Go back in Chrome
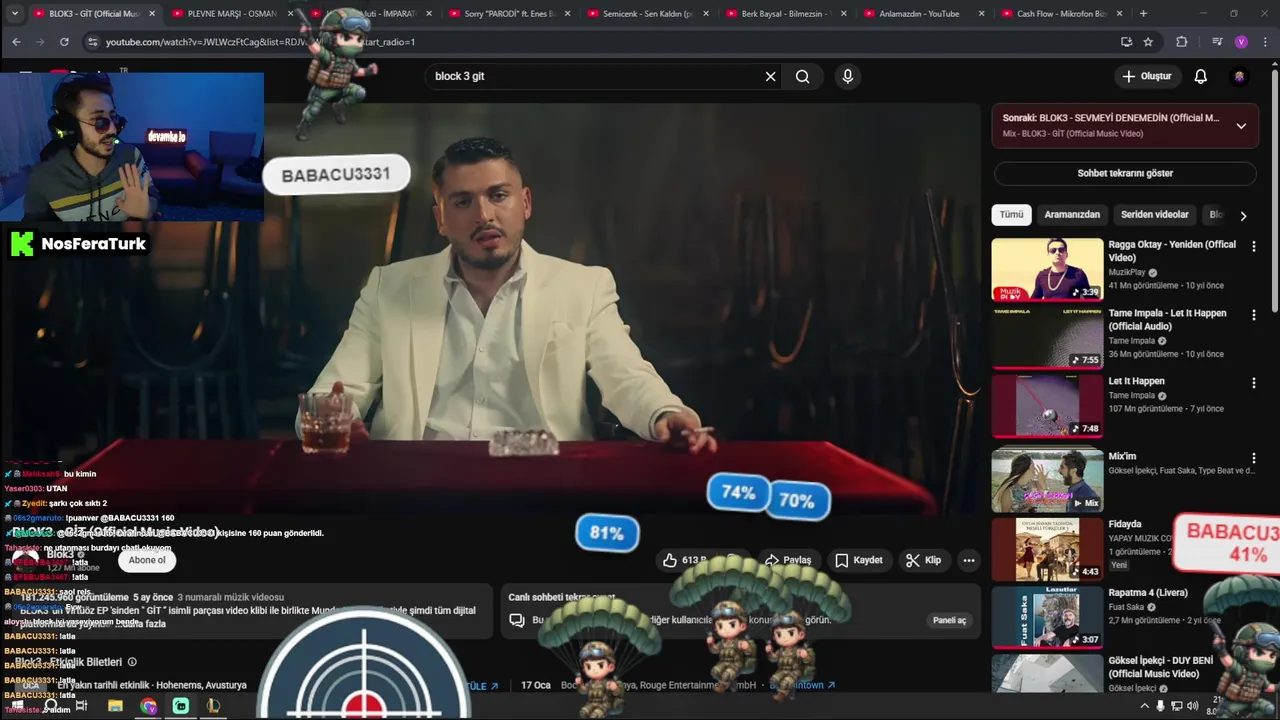The height and width of the screenshot is (720, 1280). pos(16,42)
